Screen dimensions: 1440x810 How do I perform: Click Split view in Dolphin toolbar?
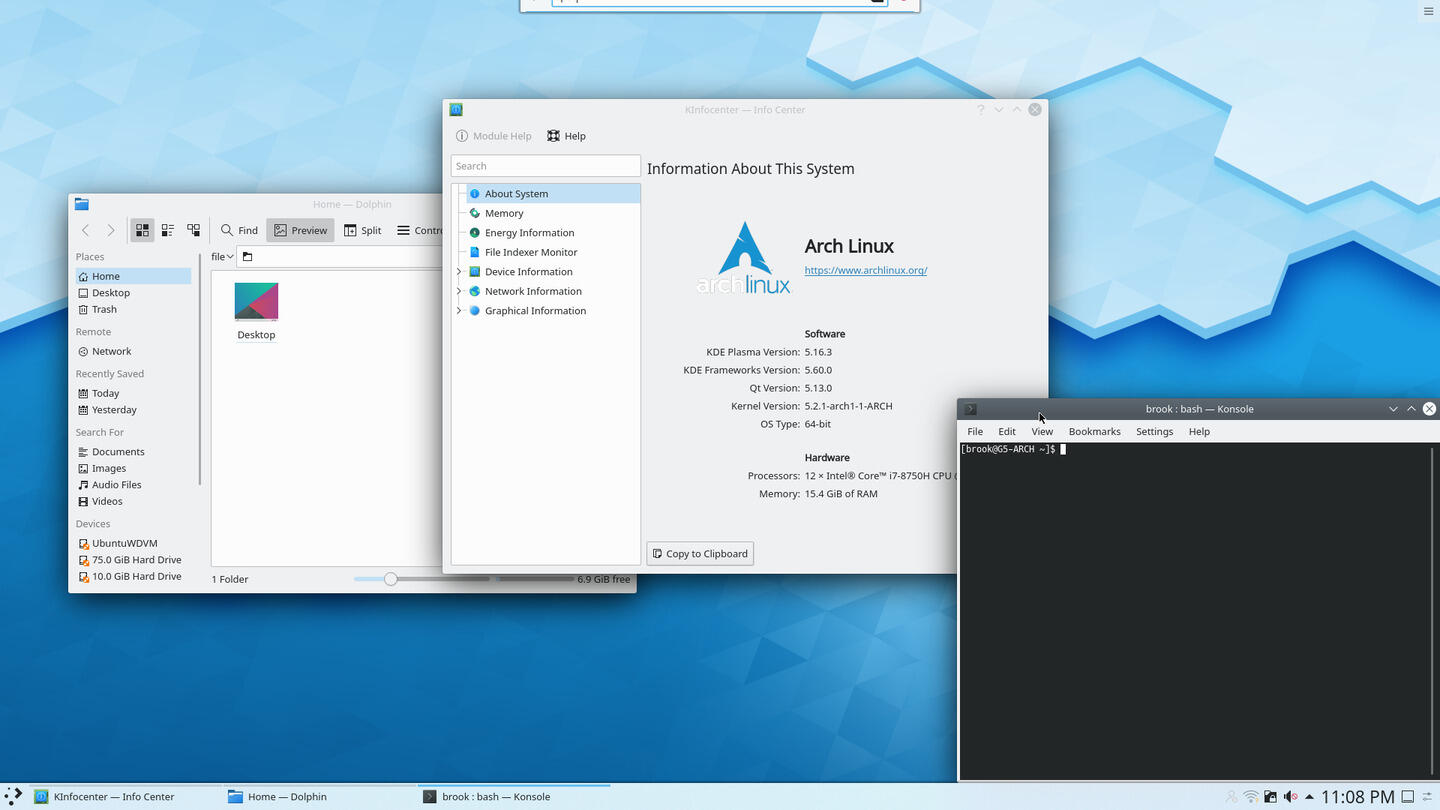click(x=362, y=230)
